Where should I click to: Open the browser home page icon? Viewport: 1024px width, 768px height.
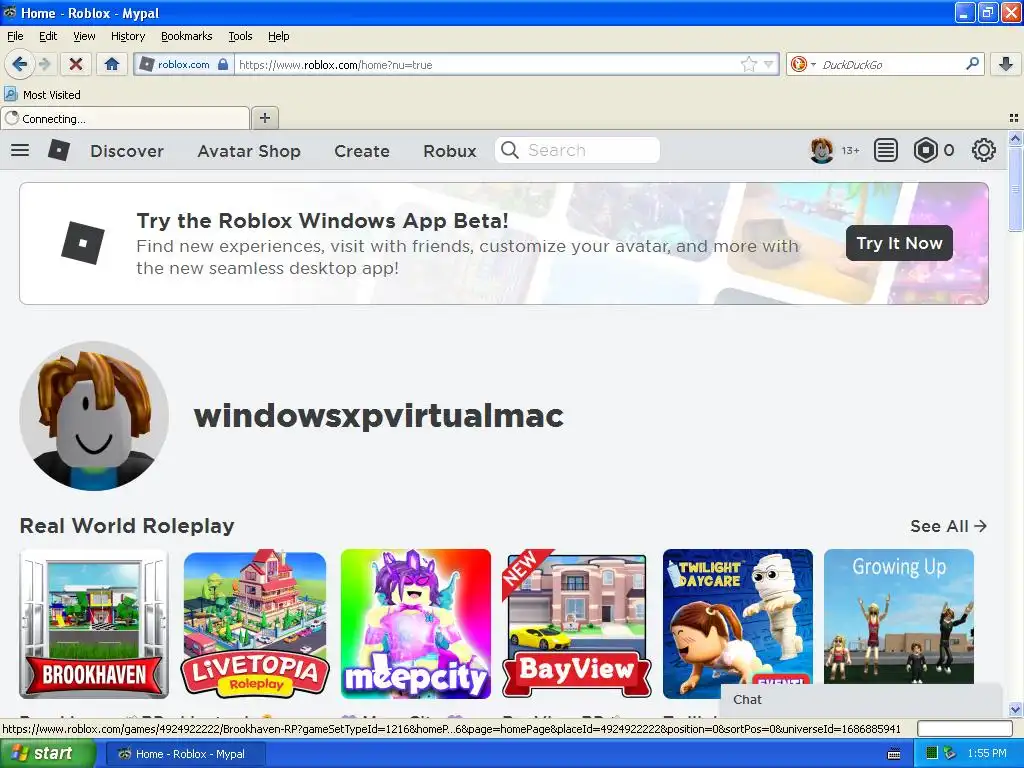(x=112, y=64)
